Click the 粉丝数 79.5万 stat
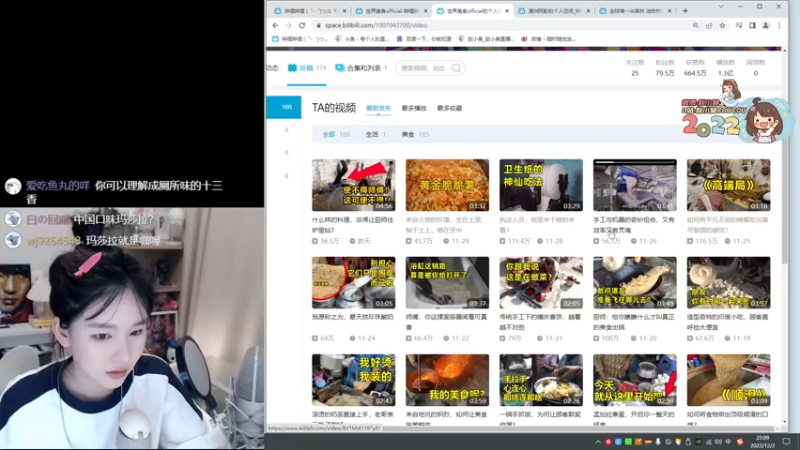Screen dimensions: 800x450 [664, 68]
